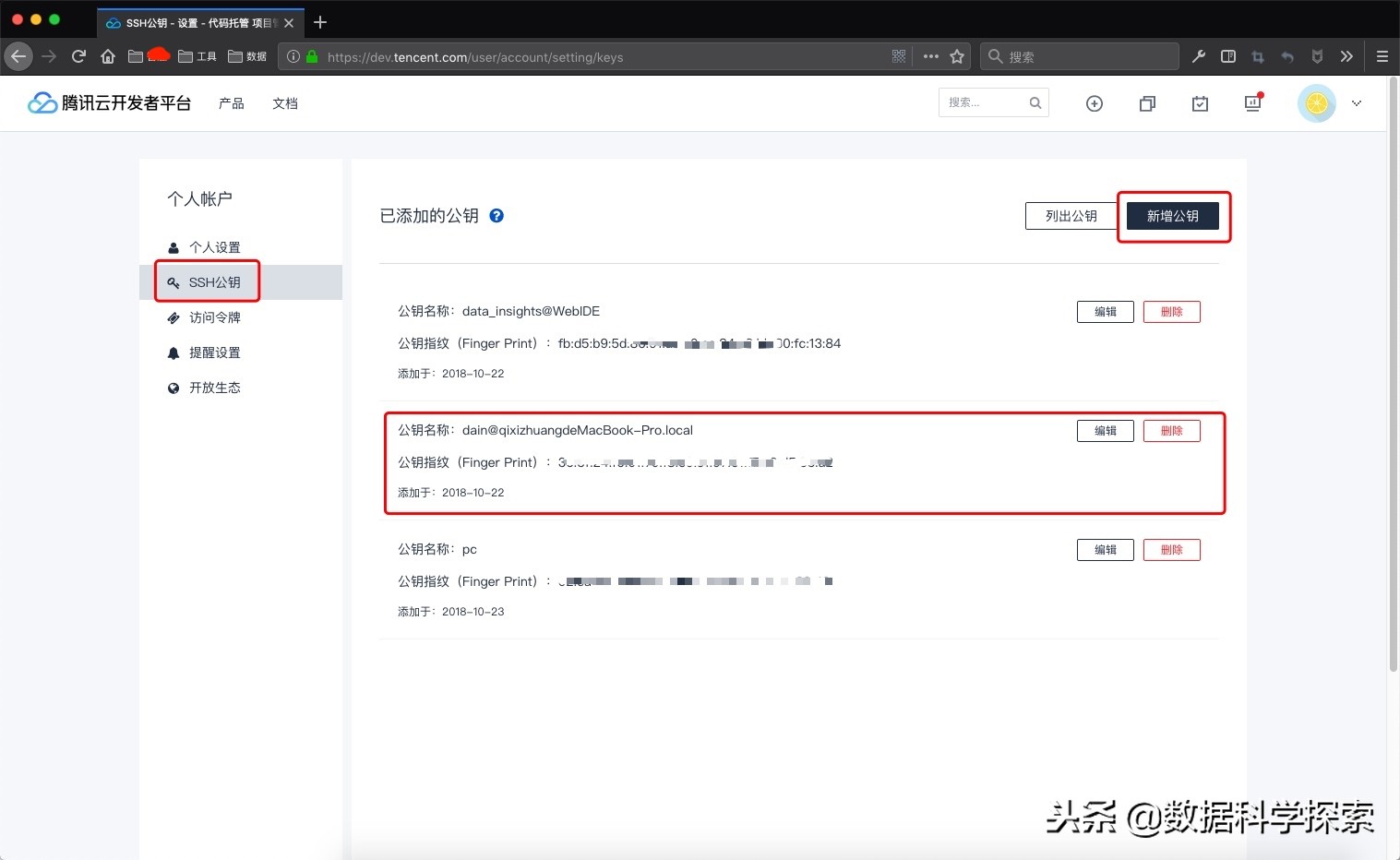Click the 新增公钥 button
The height and width of the screenshot is (860, 1400).
click(1173, 215)
